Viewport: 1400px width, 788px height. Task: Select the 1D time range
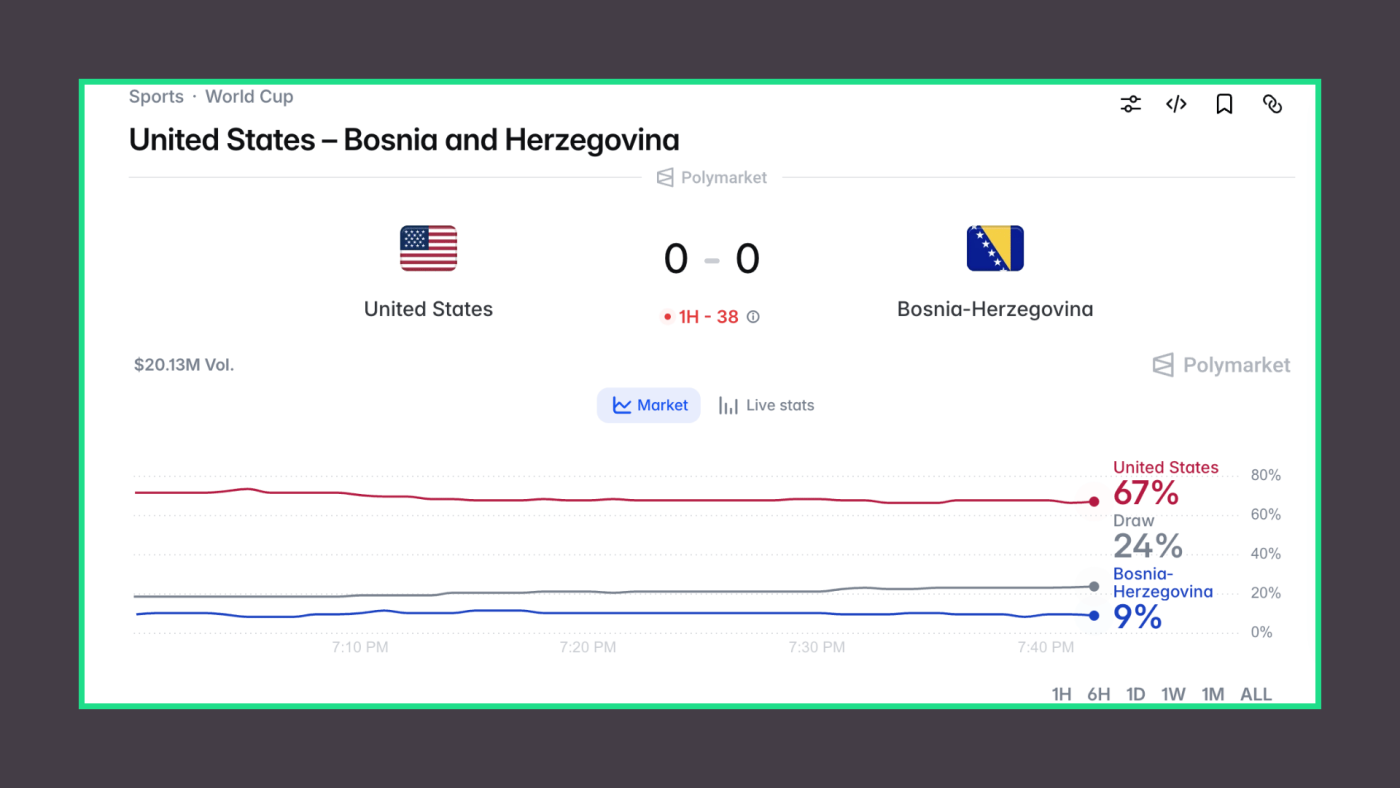[1135, 694]
